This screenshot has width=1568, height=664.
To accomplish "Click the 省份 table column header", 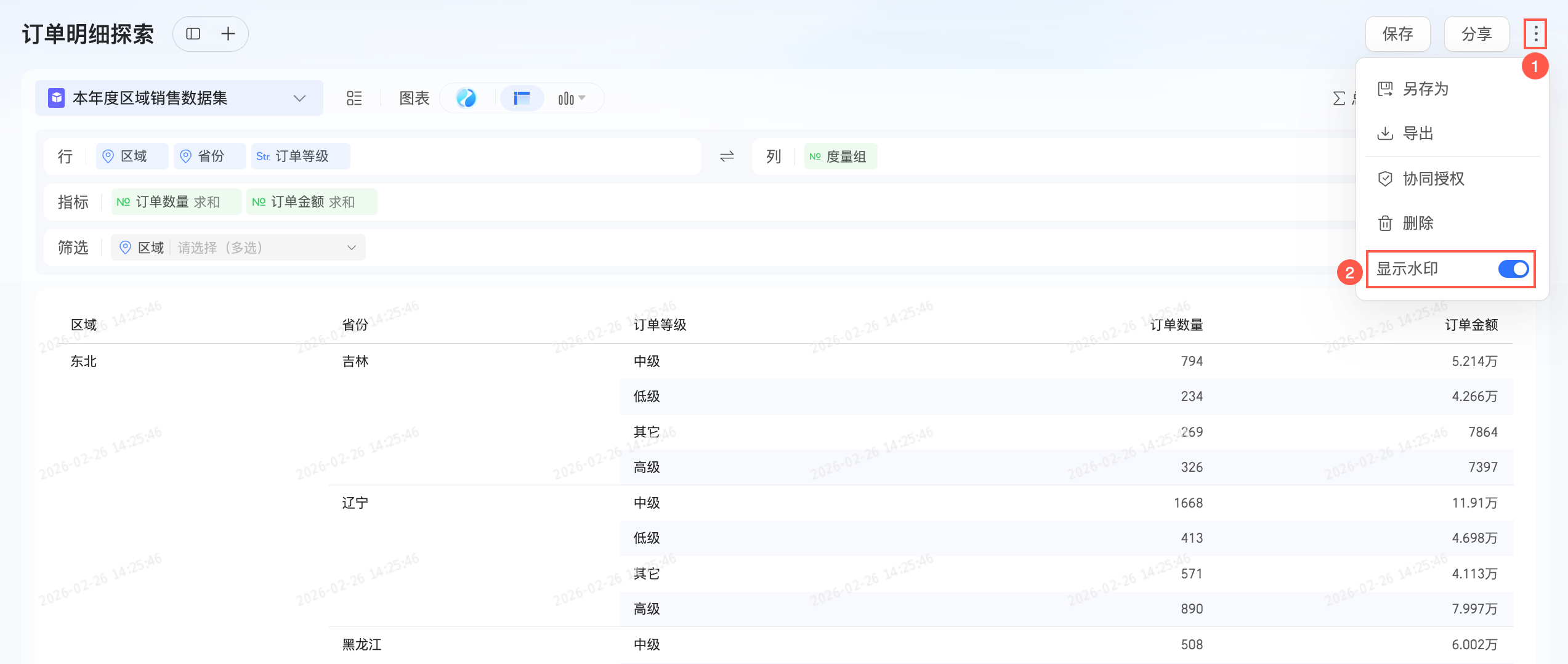I will (x=355, y=325).
